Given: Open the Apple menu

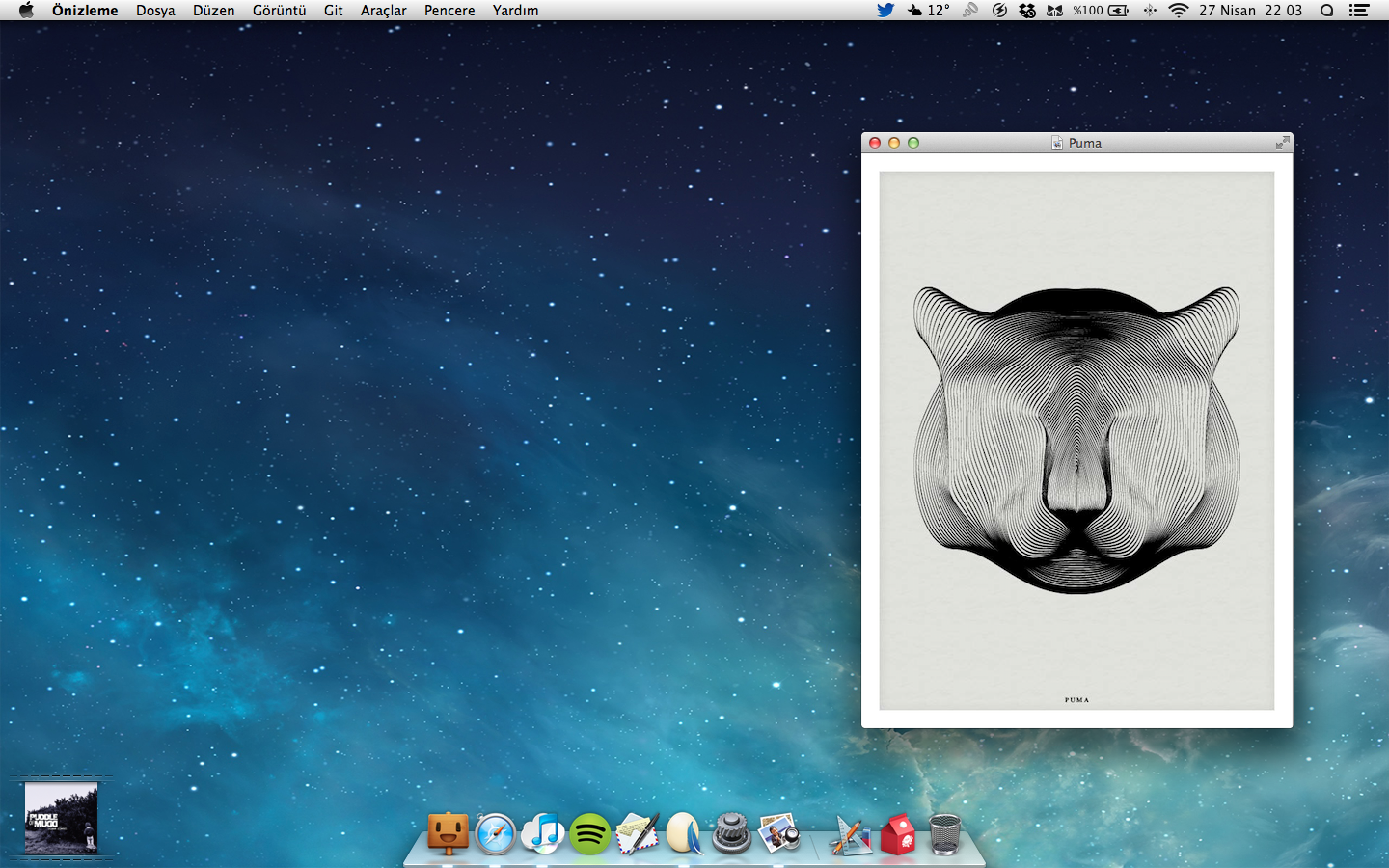Looking at the screenshot, I should [x=26, y=11].
